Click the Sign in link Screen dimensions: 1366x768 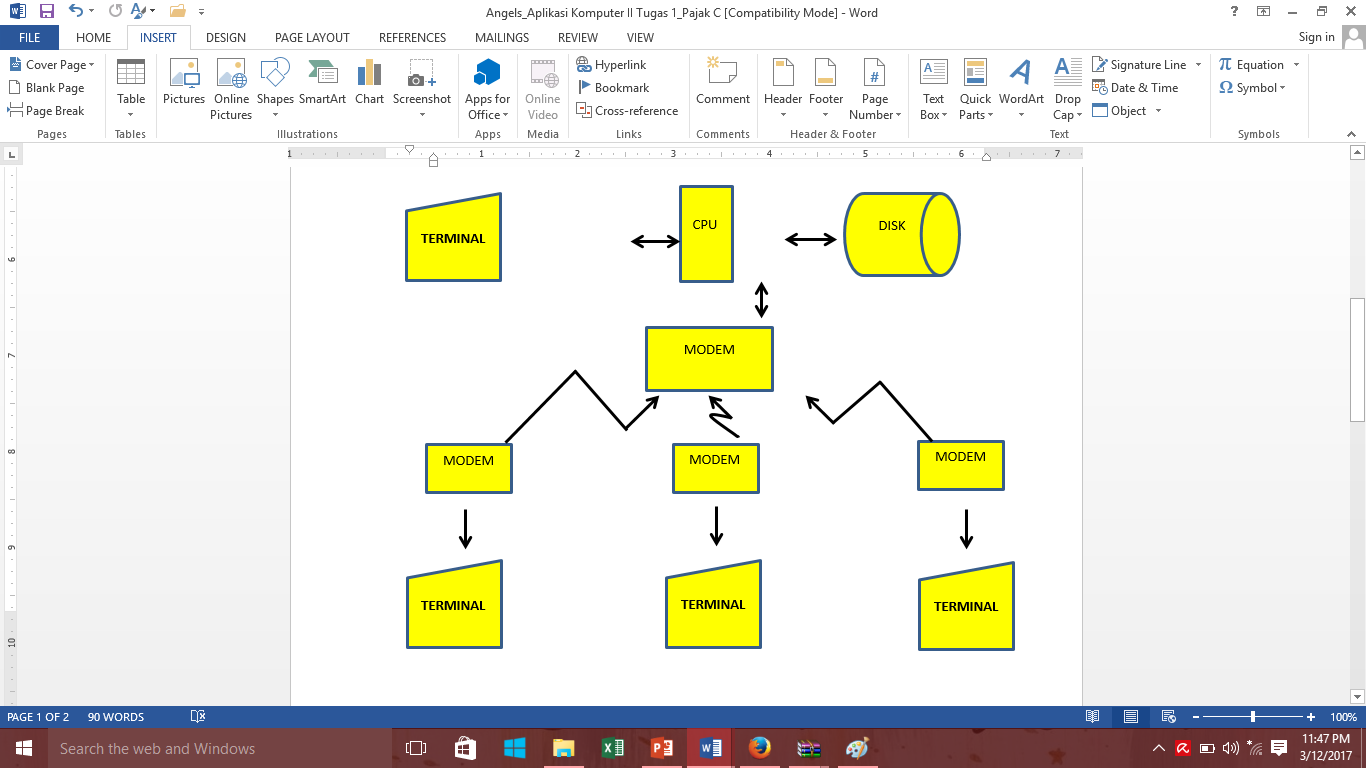point(1316,37)
